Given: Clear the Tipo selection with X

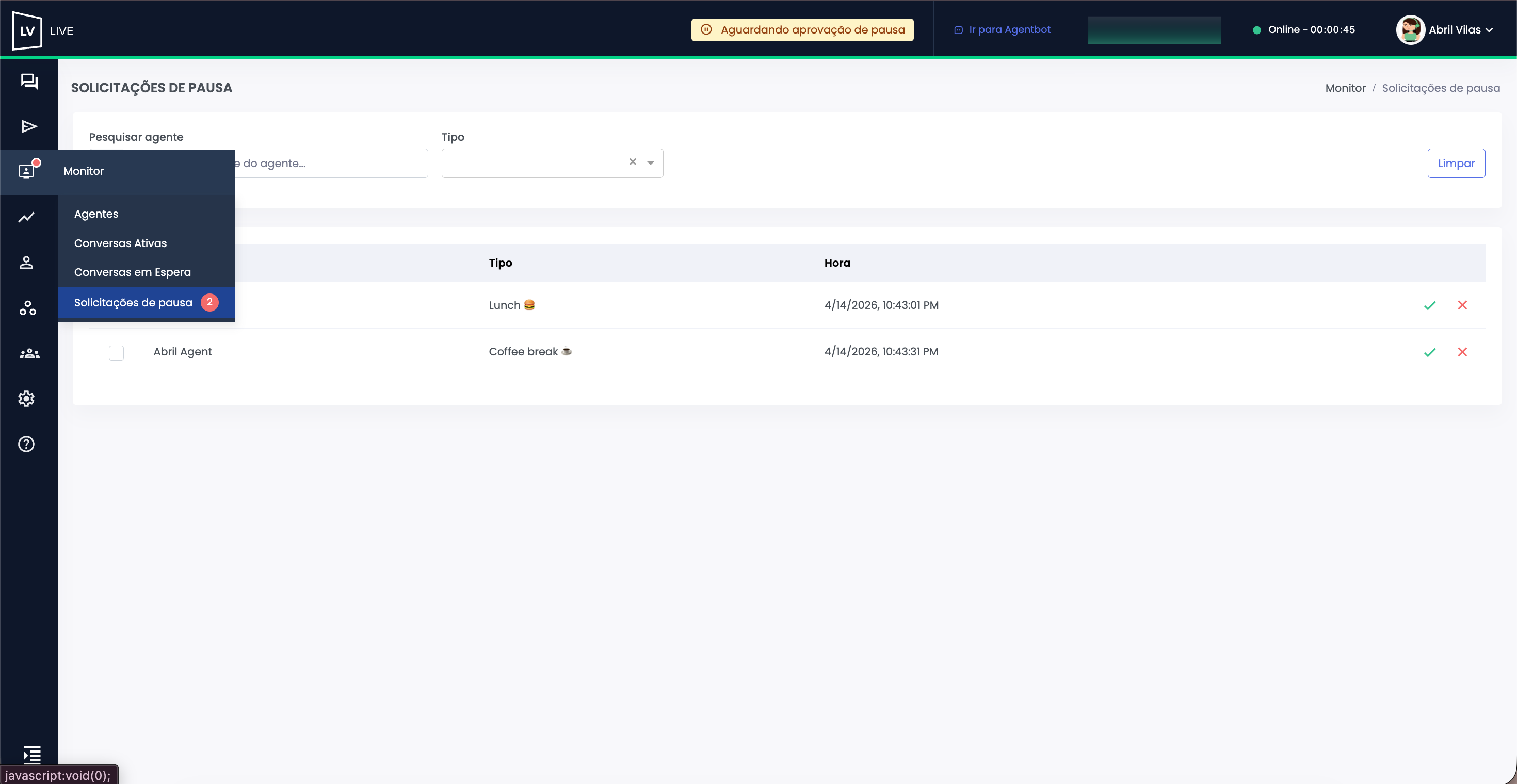Looking at the screenshot, I should pyautogui.click(x=633, y=162).
